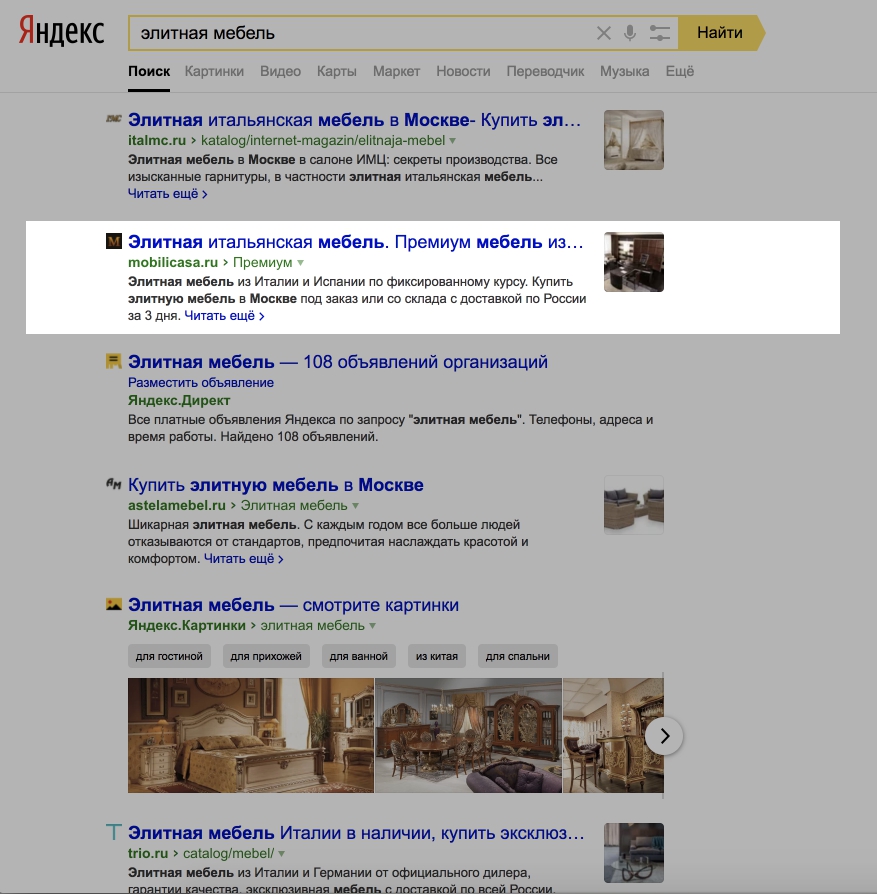This screenshot has height=894, width=877.
Task: Open the trio.ru result thumbnail
Action: pyautogui.click(x=634, y=852)
